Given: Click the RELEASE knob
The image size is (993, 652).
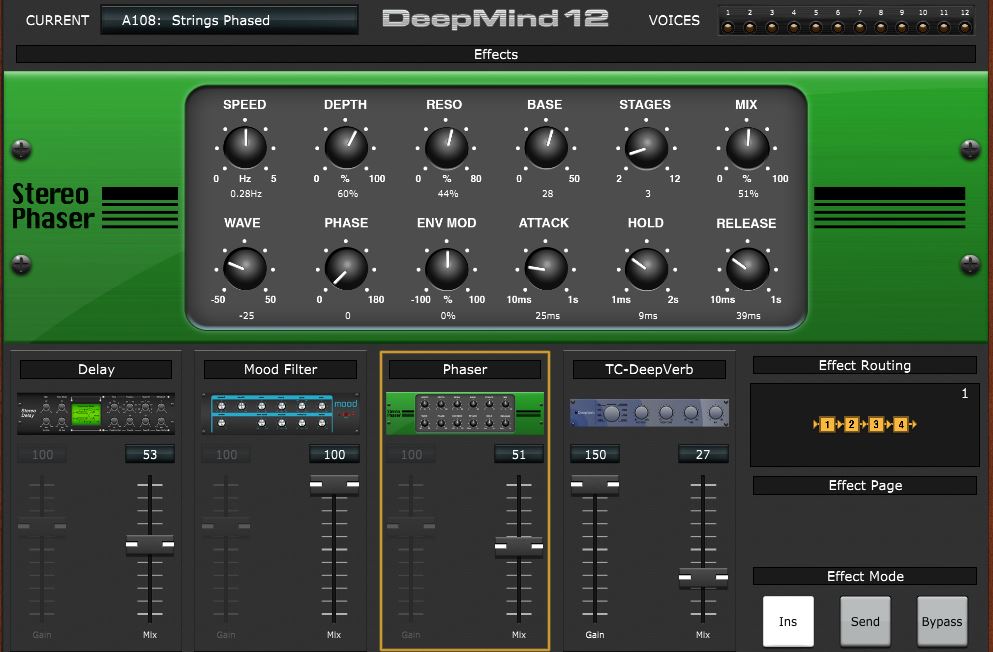Looking at the screenshot, I should [747, 268].
